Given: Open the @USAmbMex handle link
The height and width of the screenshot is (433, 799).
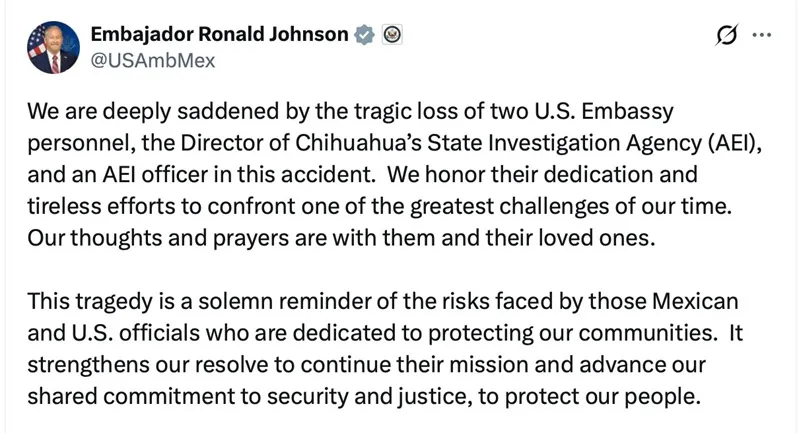Looking at the screenshot, I should coord(153,60).
